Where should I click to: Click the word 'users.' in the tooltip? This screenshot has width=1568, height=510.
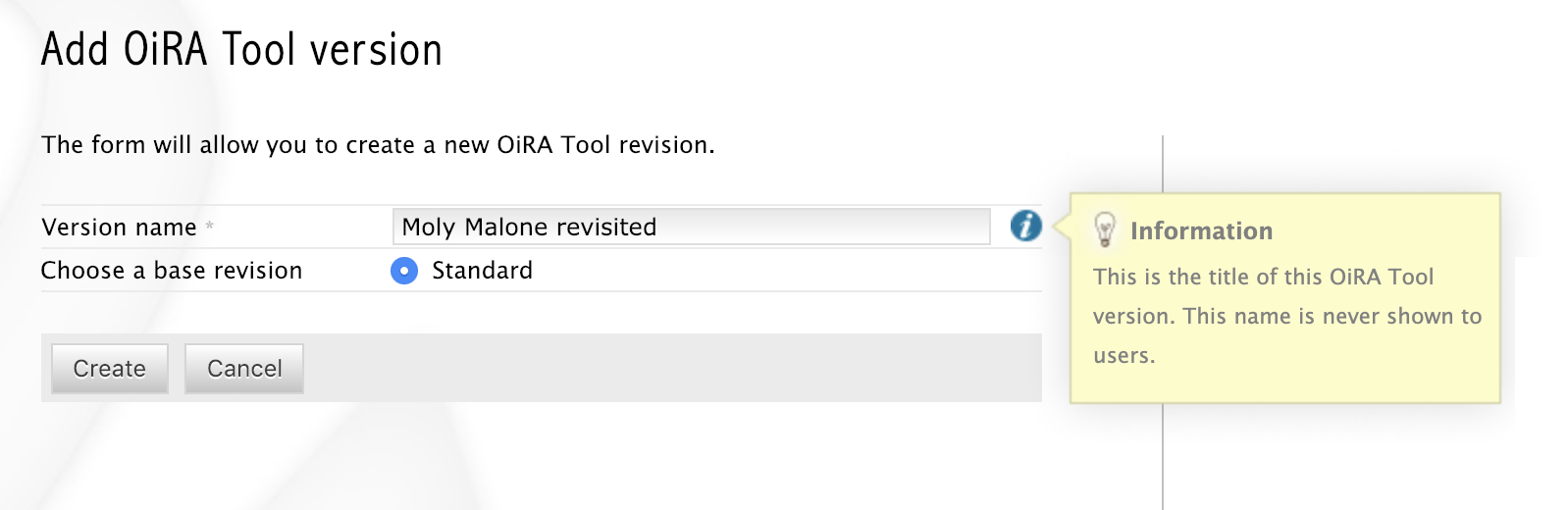(1124, 356)
